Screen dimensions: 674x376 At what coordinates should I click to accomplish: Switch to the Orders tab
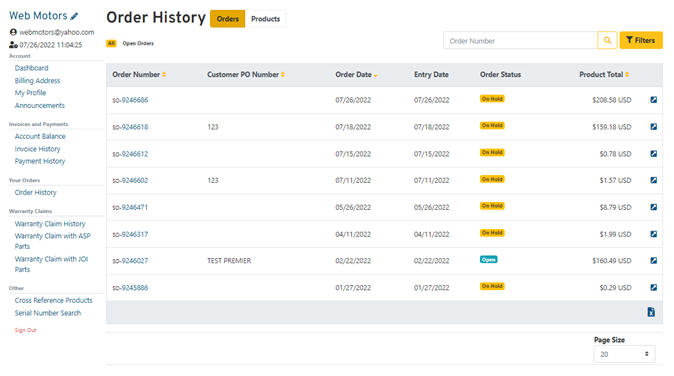(x=227, y=19)
